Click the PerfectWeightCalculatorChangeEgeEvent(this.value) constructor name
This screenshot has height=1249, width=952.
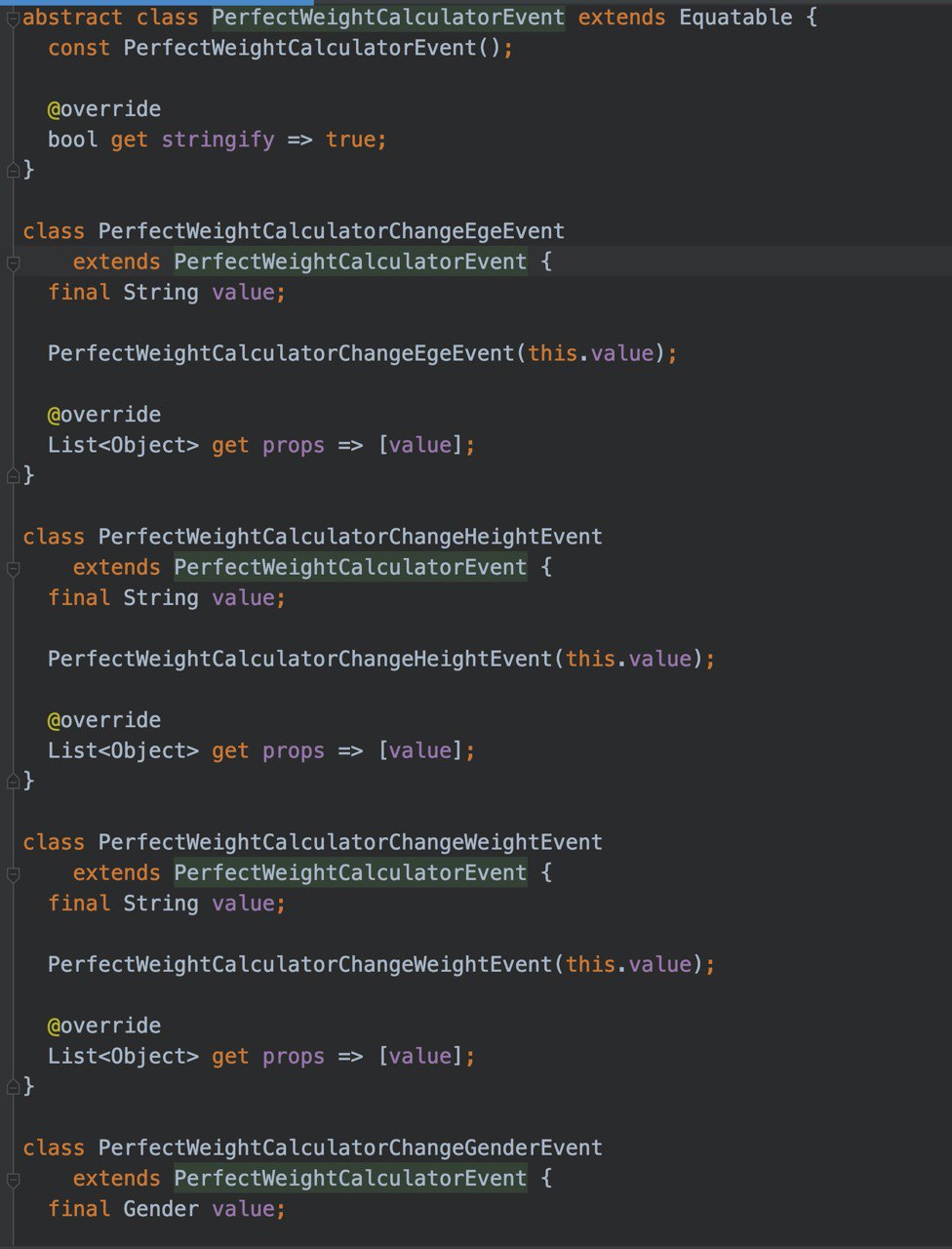click(281, 353)
